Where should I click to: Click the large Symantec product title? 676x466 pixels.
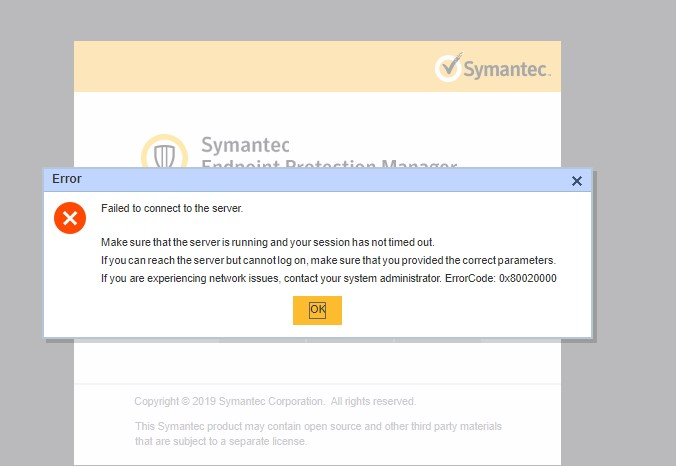click(x=246, y=145)
